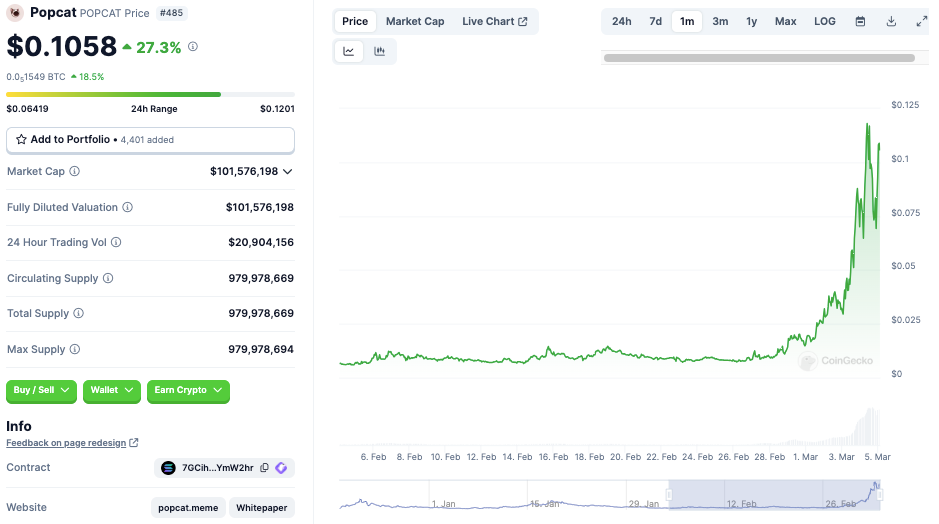Open the Whitepaper link

click(x=262, y=508)
